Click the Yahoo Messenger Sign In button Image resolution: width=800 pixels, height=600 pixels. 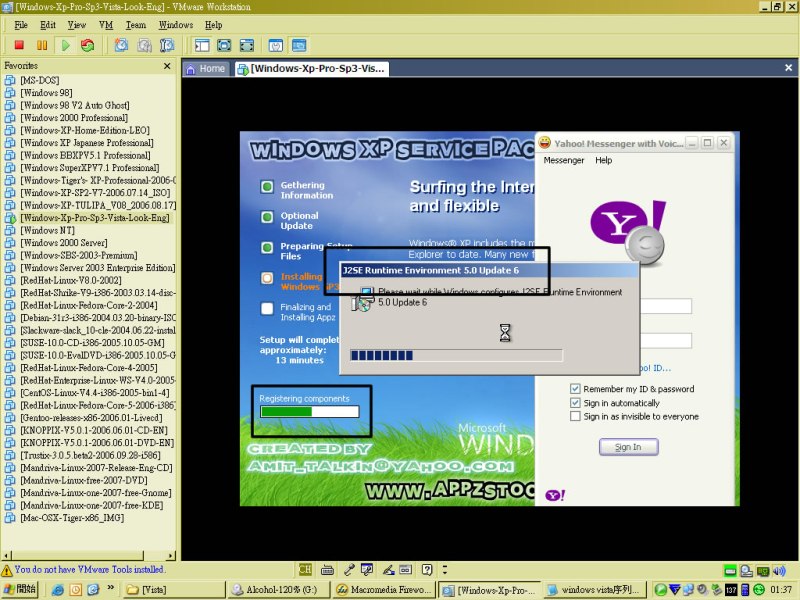click(x=629, y=447)
